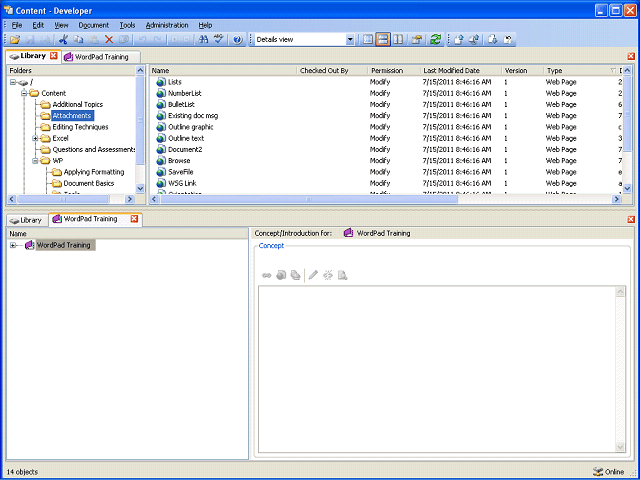Click inside the Concept text area

point(437,369)
